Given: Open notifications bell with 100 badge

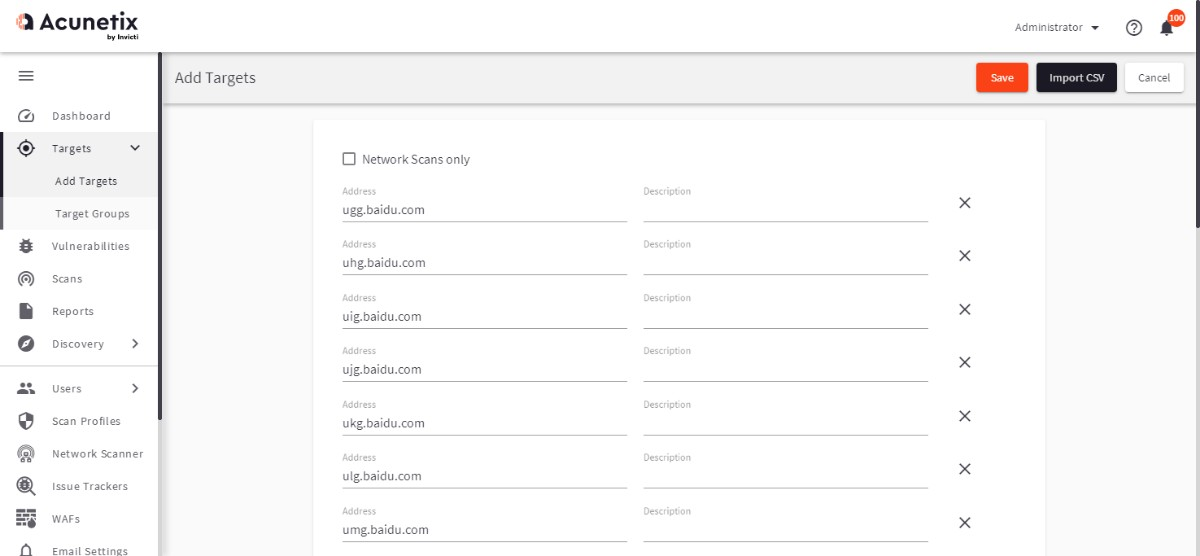Looking at the screenshot, I should point(1167,27).
